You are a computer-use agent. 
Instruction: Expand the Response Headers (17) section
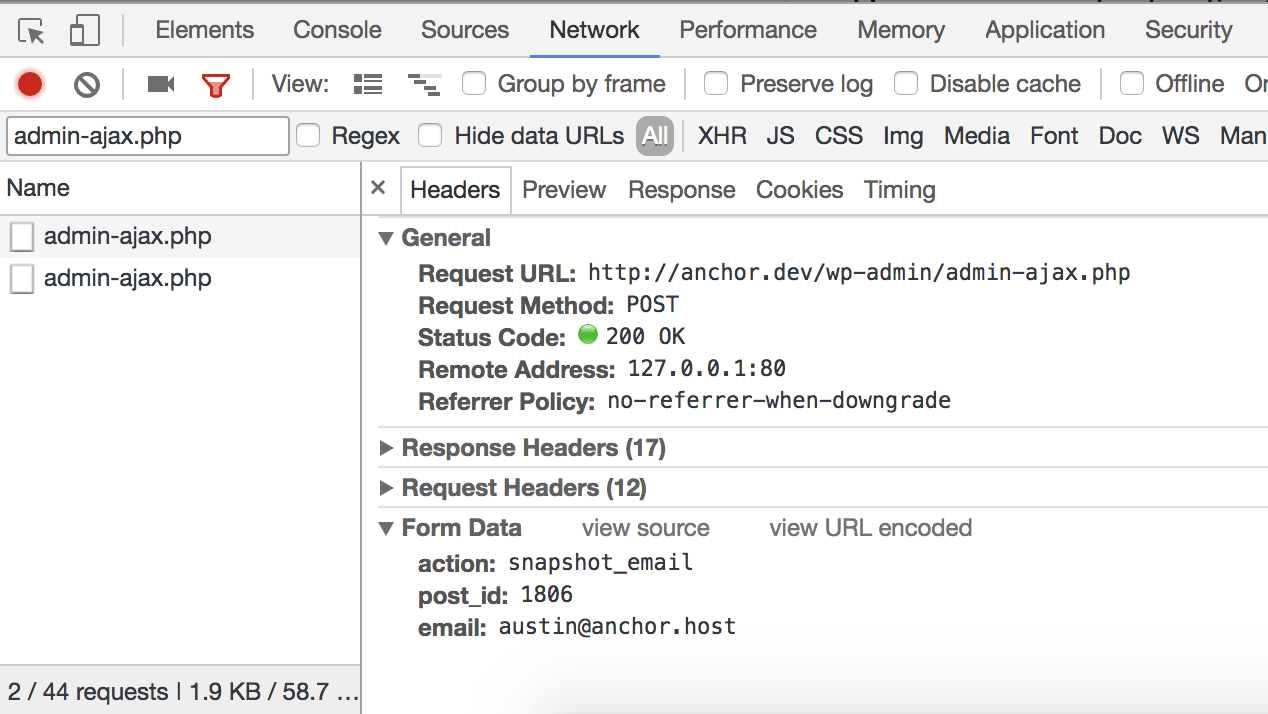point(387,448)
